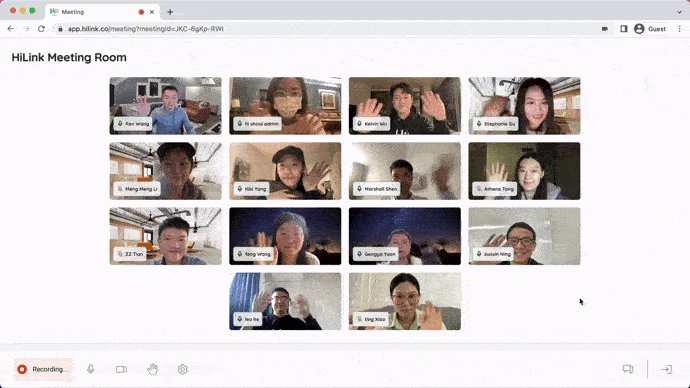This screenshot has height=388, width=690.
Task: Go back in browser history
Action: pyautogui.click(x=11, y=29)
